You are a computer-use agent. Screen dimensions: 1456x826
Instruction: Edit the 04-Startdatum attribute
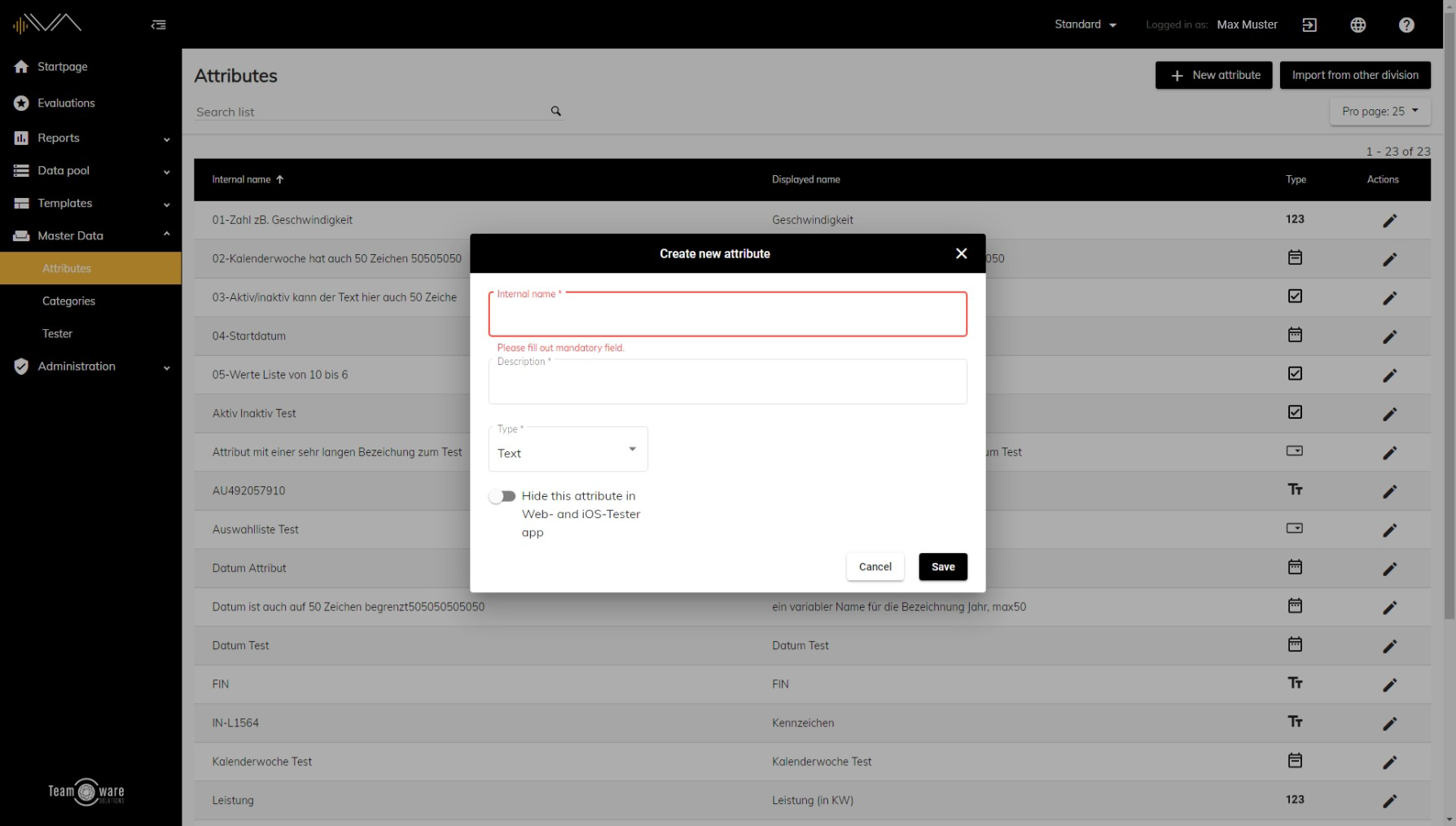pos(1389,336)
